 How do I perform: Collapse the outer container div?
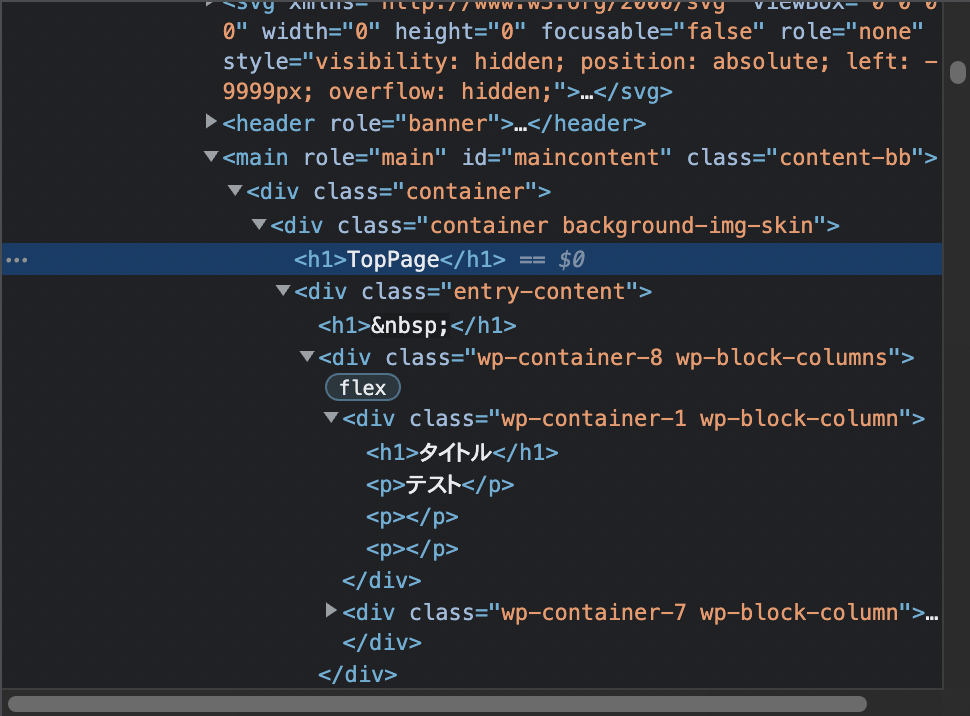click(x=234, y=190)
